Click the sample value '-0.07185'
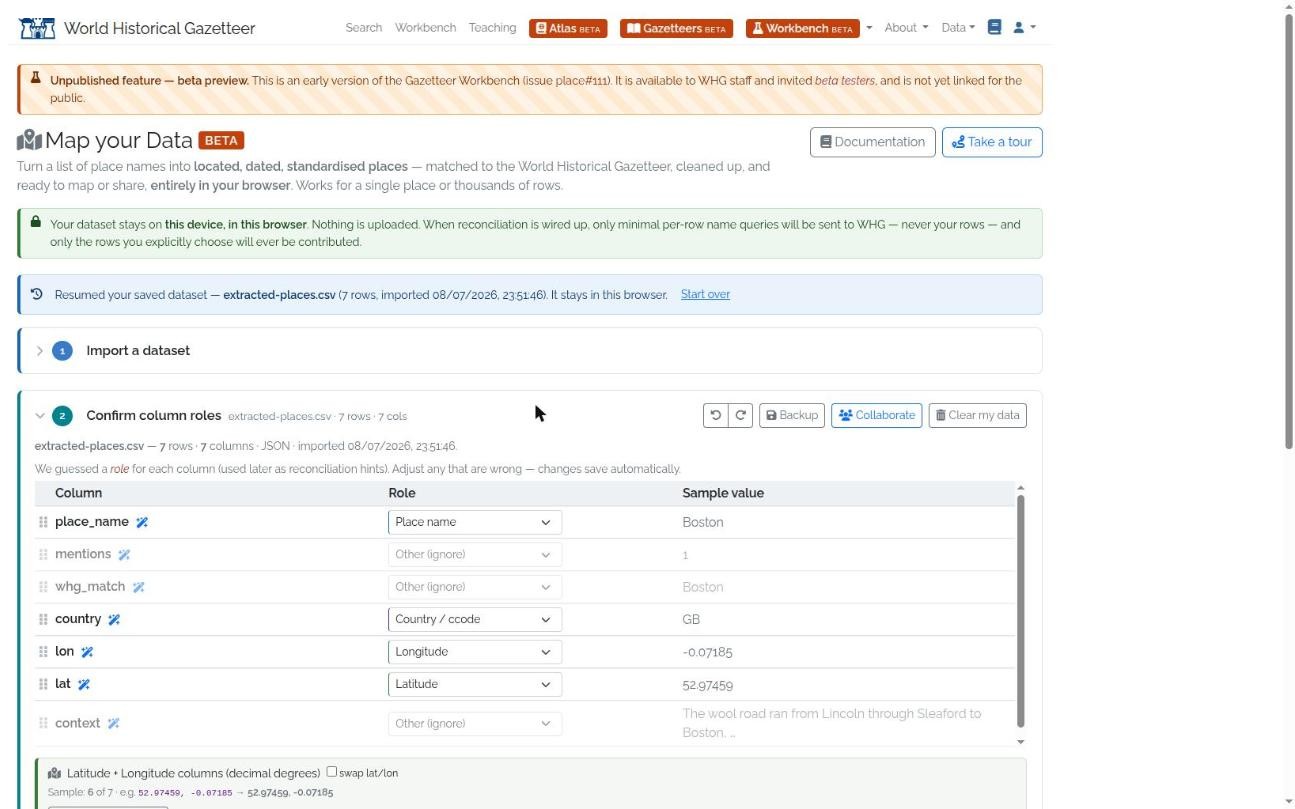1295x809 pixels. [x=707, y=652]
